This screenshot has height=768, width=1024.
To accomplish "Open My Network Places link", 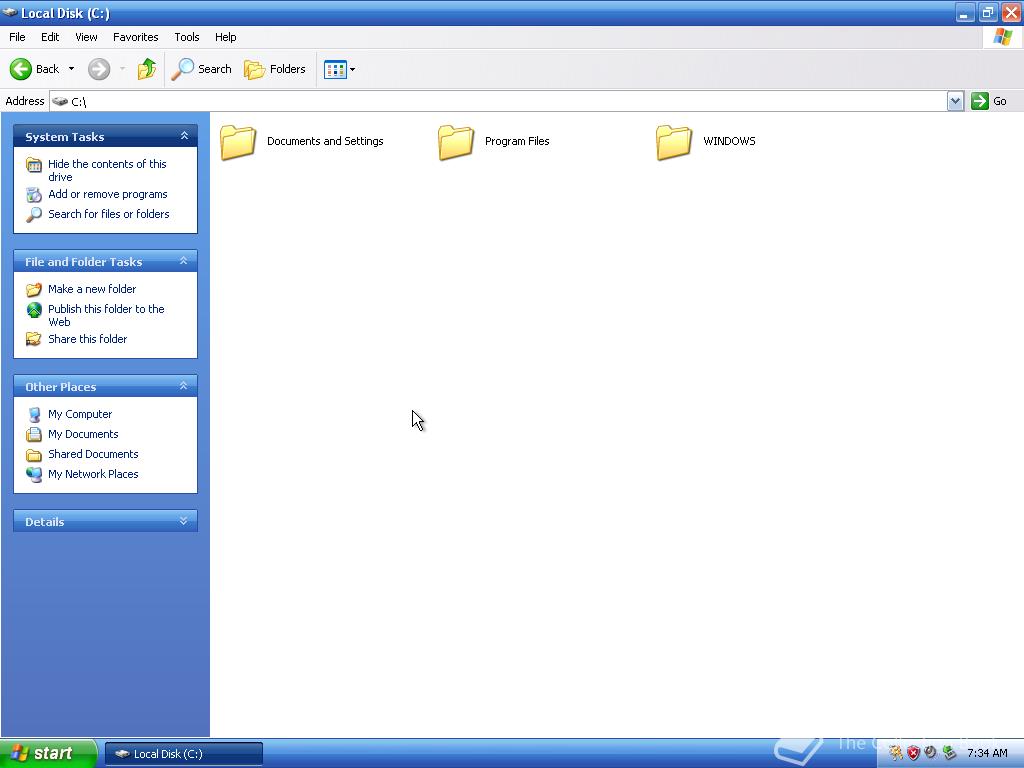I will [x=93, y=474].
